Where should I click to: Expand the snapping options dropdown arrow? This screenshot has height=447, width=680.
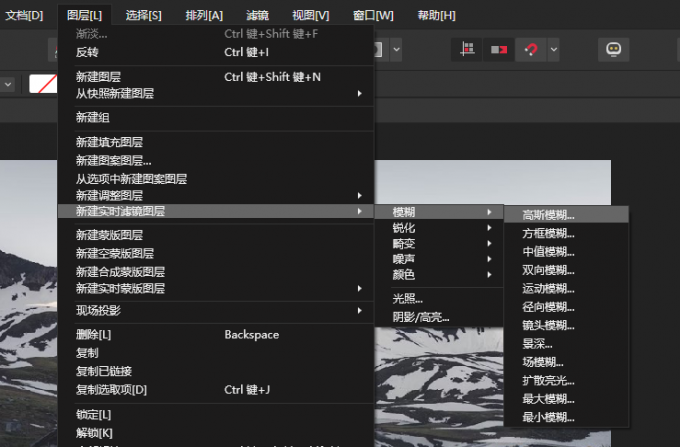pyautogui.click(x=553, y=49)
